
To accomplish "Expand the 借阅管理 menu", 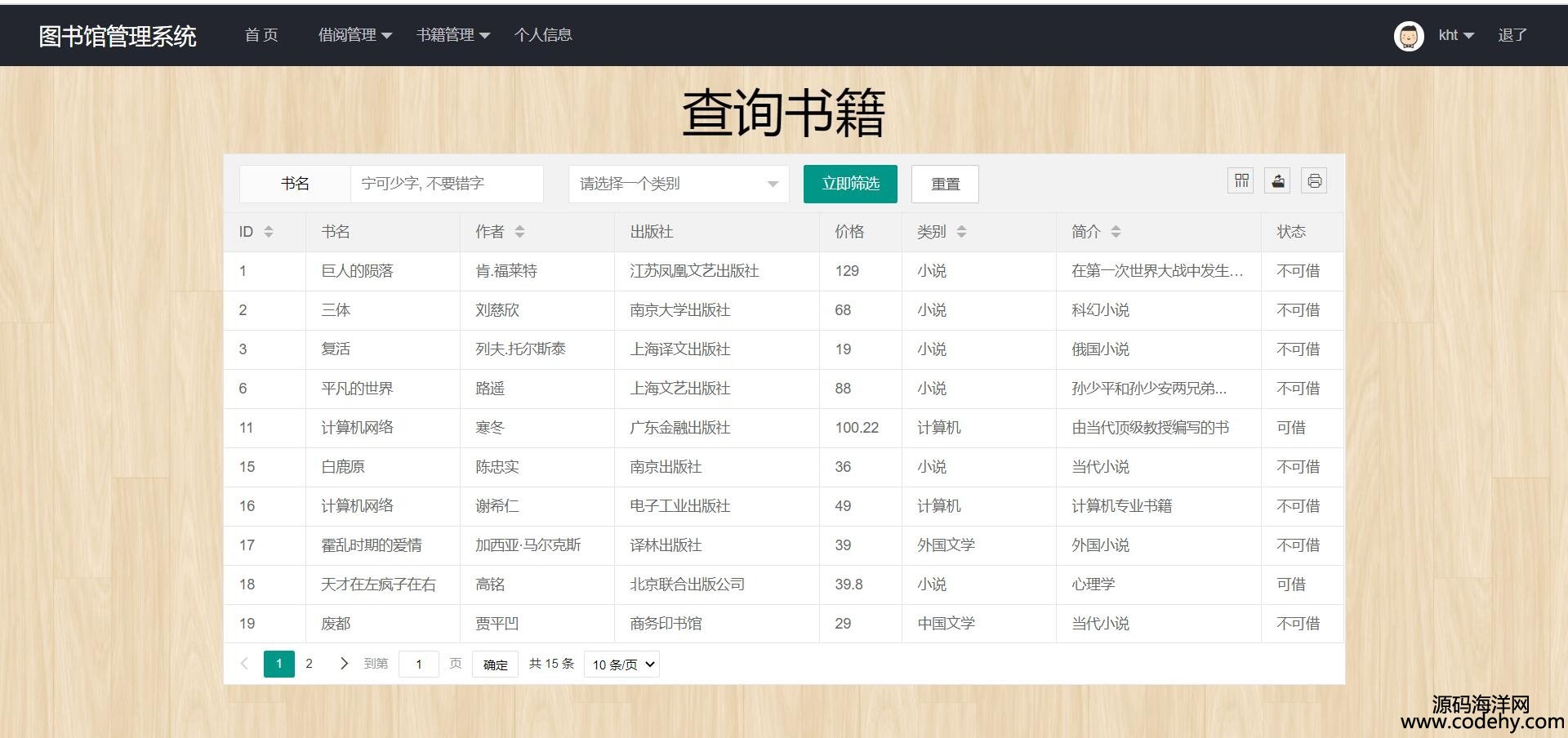I will coord(354,35).
